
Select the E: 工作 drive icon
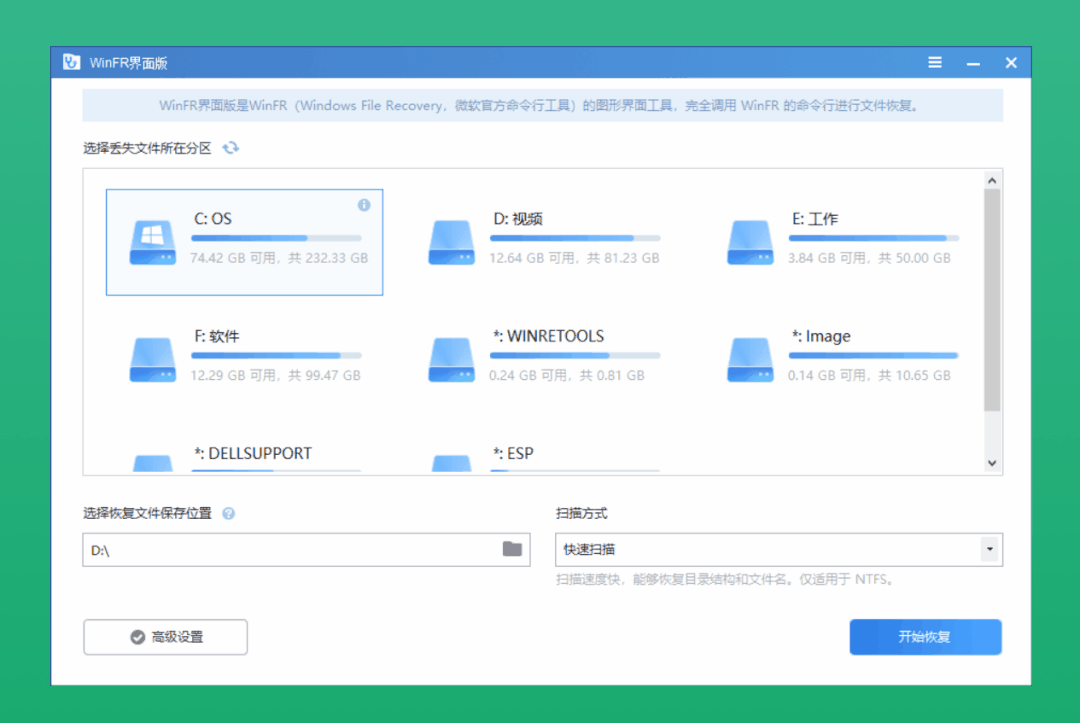750,242
